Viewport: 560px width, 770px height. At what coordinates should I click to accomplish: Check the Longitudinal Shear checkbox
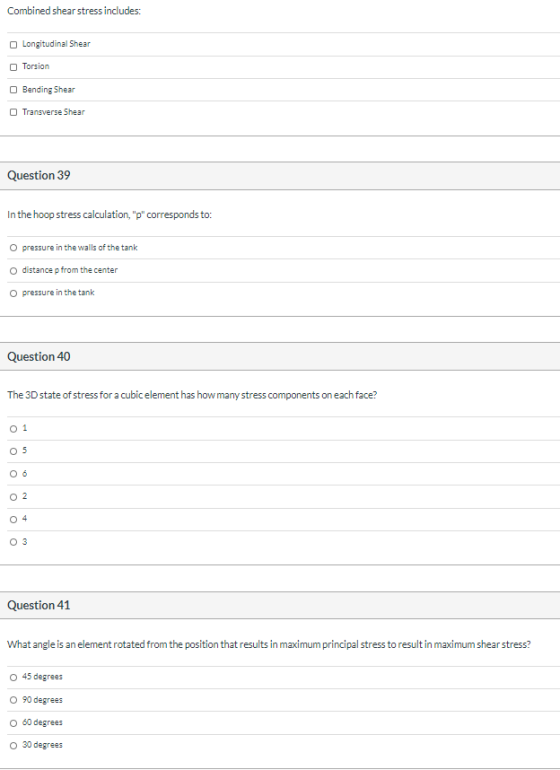13,45
